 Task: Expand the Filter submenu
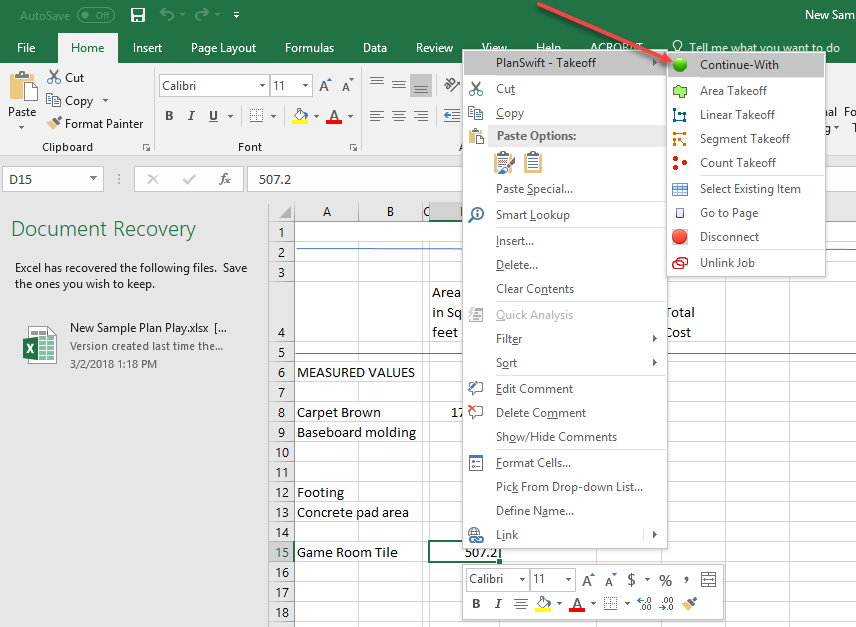[564, 339]
